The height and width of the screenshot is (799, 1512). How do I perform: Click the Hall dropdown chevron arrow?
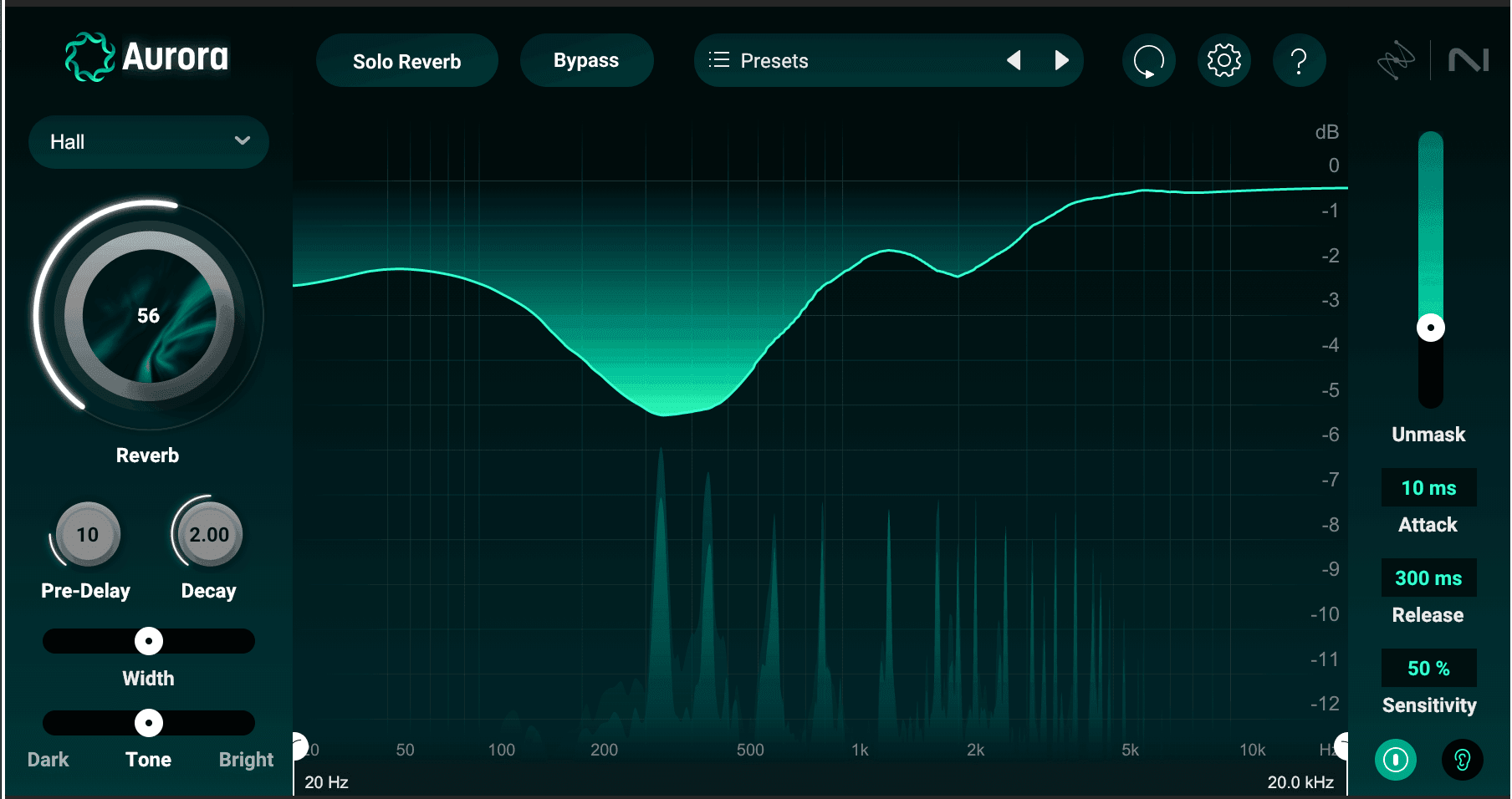(243, 140)
